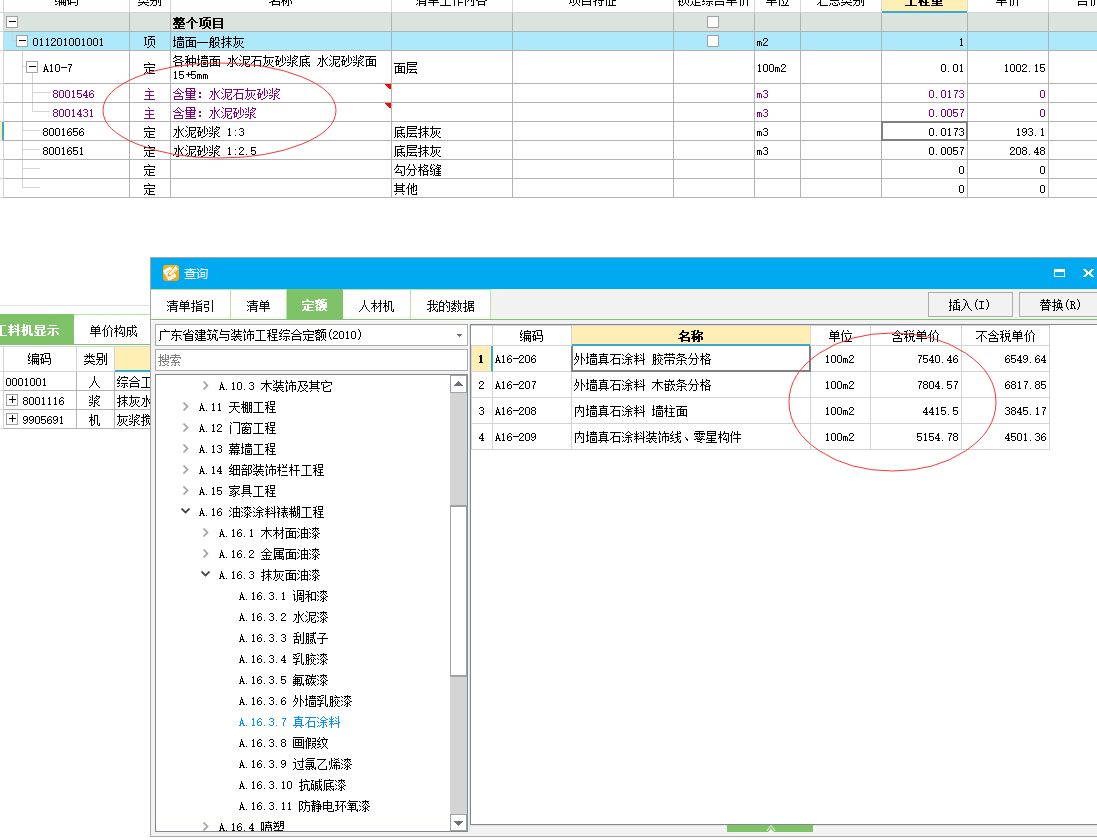Click quantity cell 0.0173 of row 8001656
1097x840 pixels.
(924, 131)
